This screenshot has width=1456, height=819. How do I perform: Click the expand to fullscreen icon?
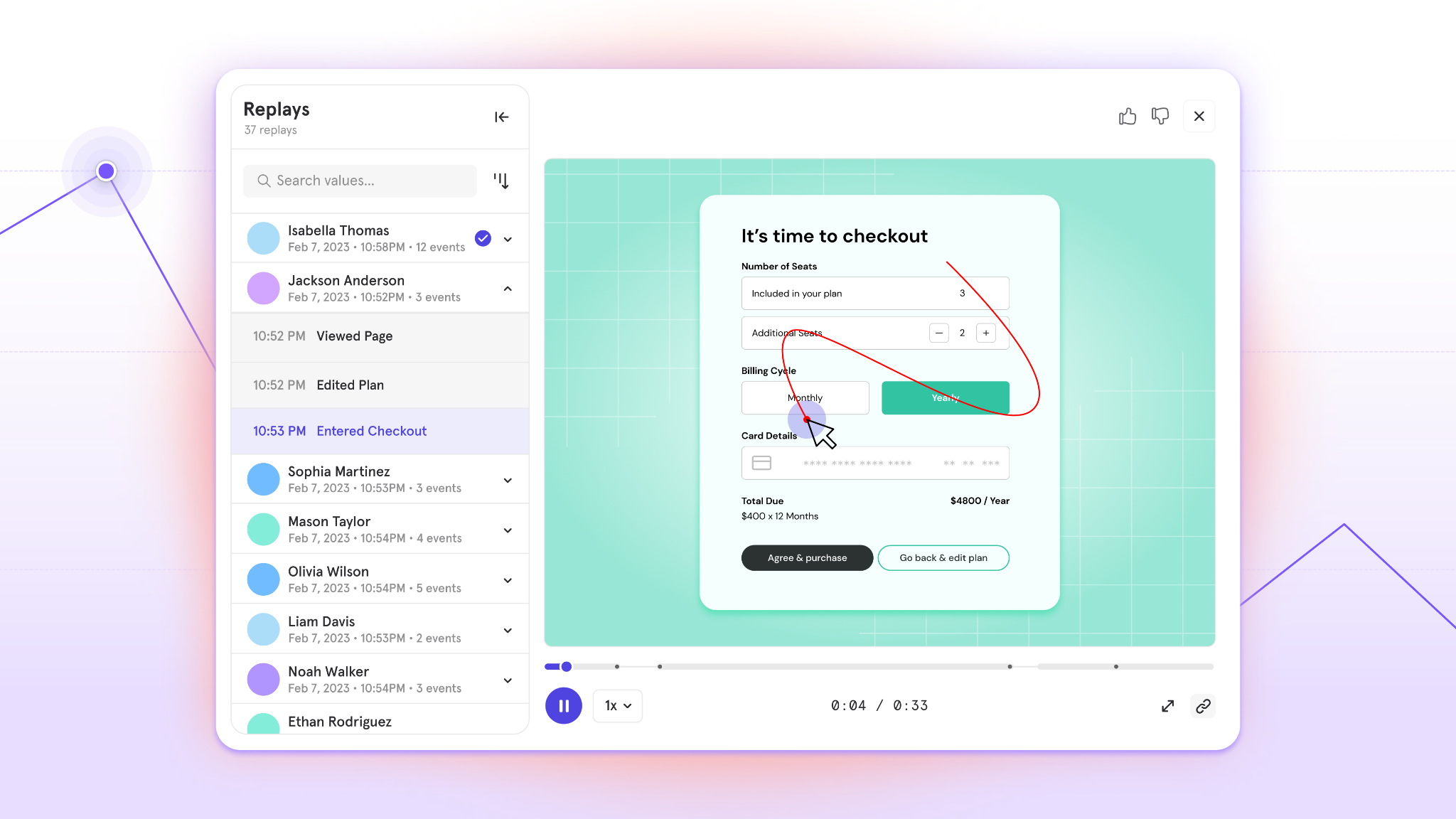(1168, 705)
